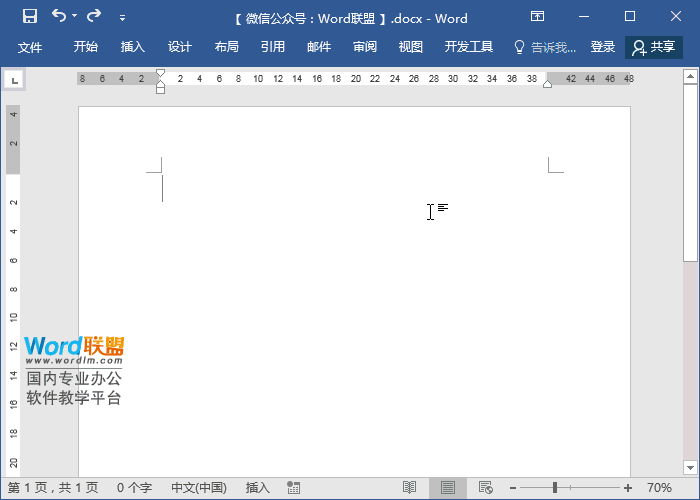Image resolution: width=700 pixels, height=500 pixels.
Task: Switch to the 视图 tab
Action: [411, 47]
